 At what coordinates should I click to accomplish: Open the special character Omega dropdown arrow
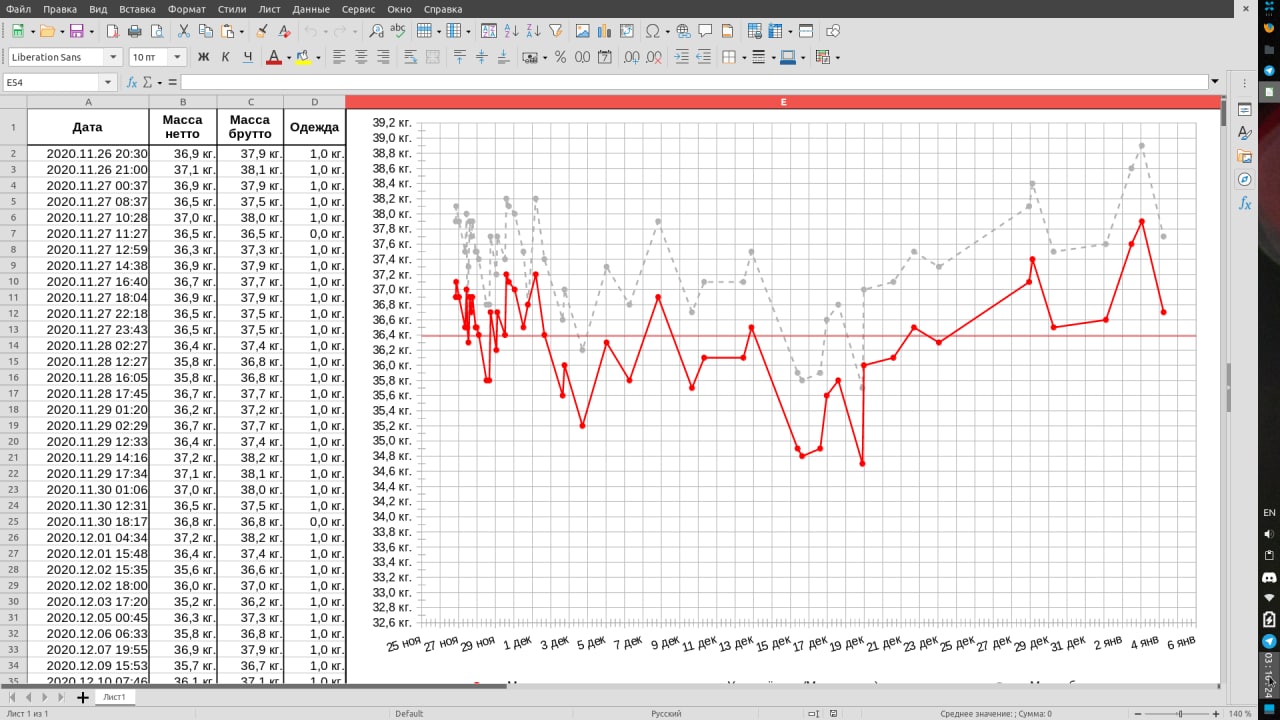(667, 31)
